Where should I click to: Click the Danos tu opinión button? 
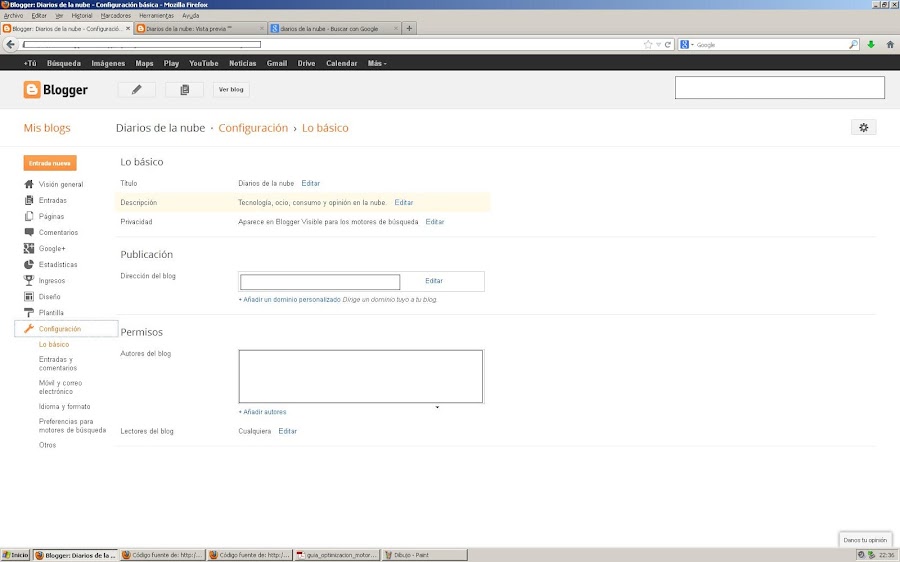[865, 540]
